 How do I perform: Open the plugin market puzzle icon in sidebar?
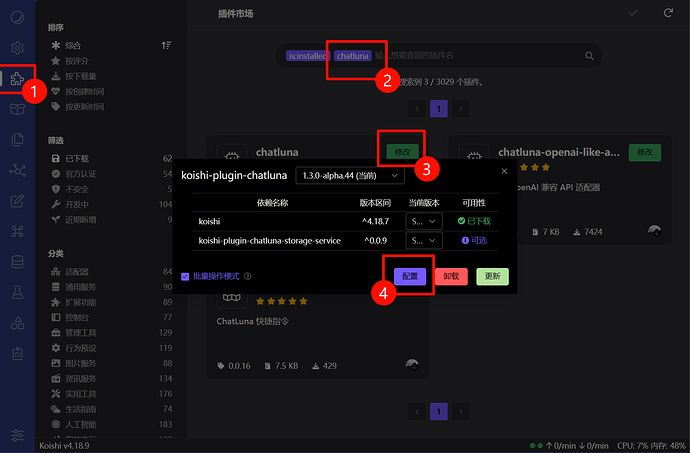point(17,78)
